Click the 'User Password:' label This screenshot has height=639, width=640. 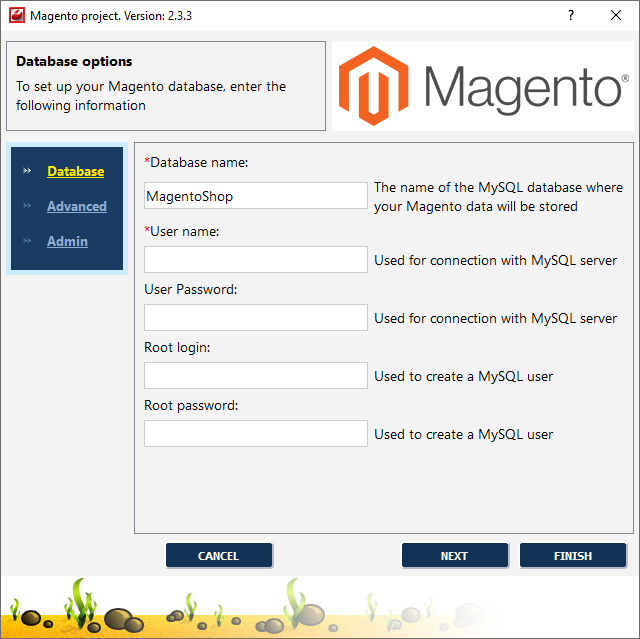pyautogui.click(x=191, y=289)
